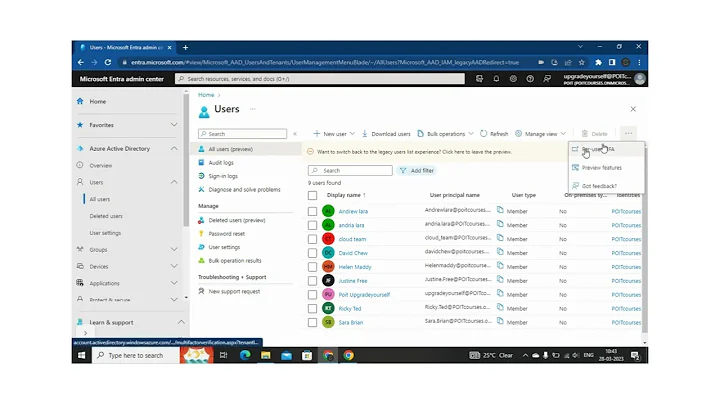
Task: Select Preview features menu entry
Action: (606, 168)
